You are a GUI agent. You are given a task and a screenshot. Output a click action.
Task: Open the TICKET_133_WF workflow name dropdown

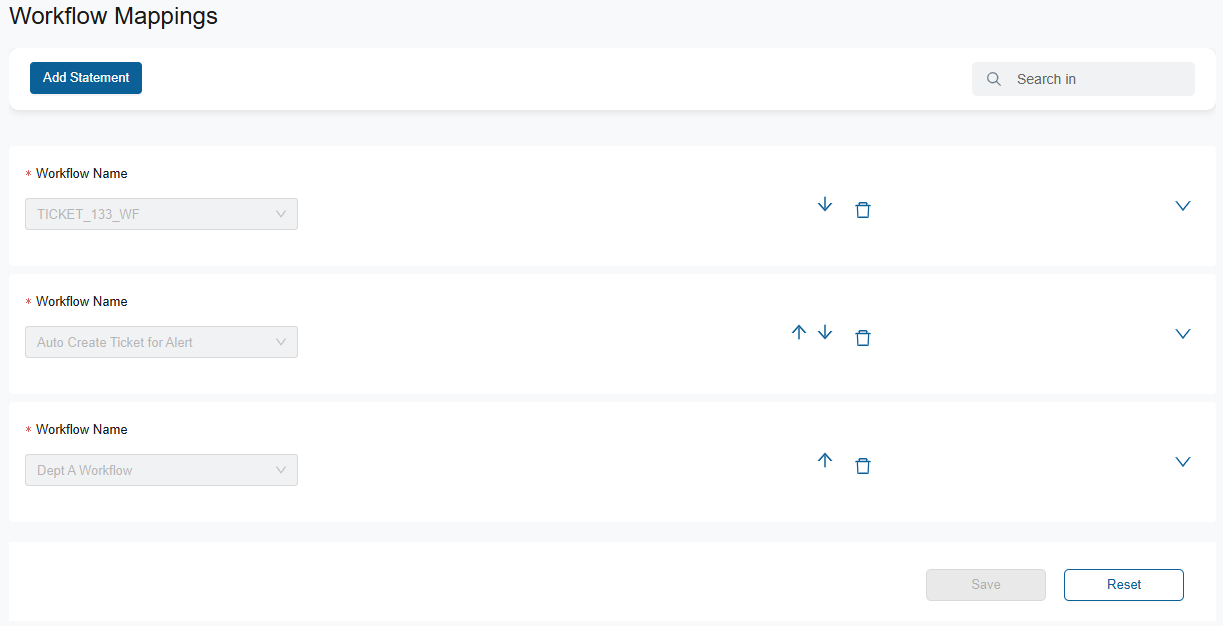[x=161, y=214]
